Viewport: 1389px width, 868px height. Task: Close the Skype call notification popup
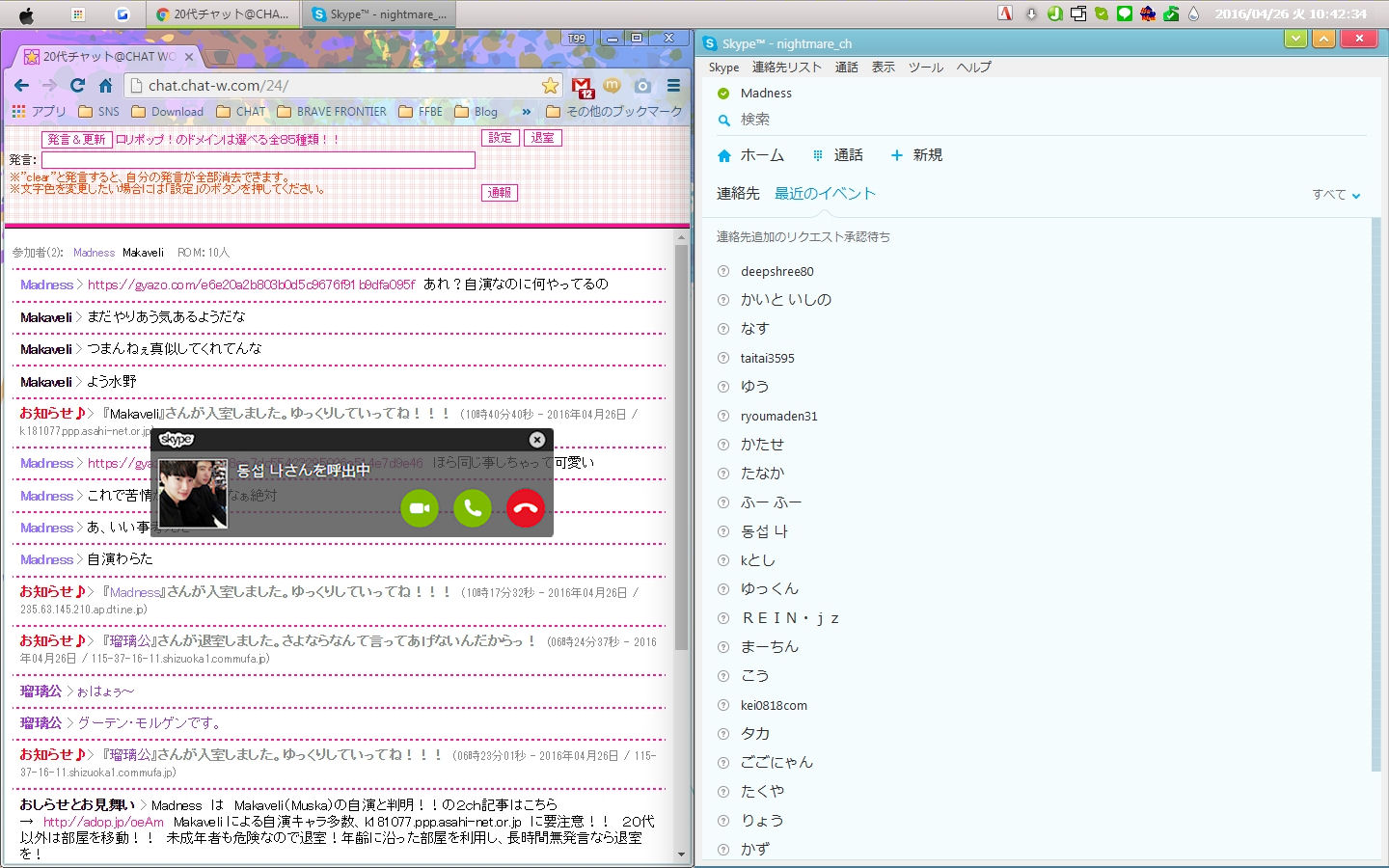pos(537,440)
